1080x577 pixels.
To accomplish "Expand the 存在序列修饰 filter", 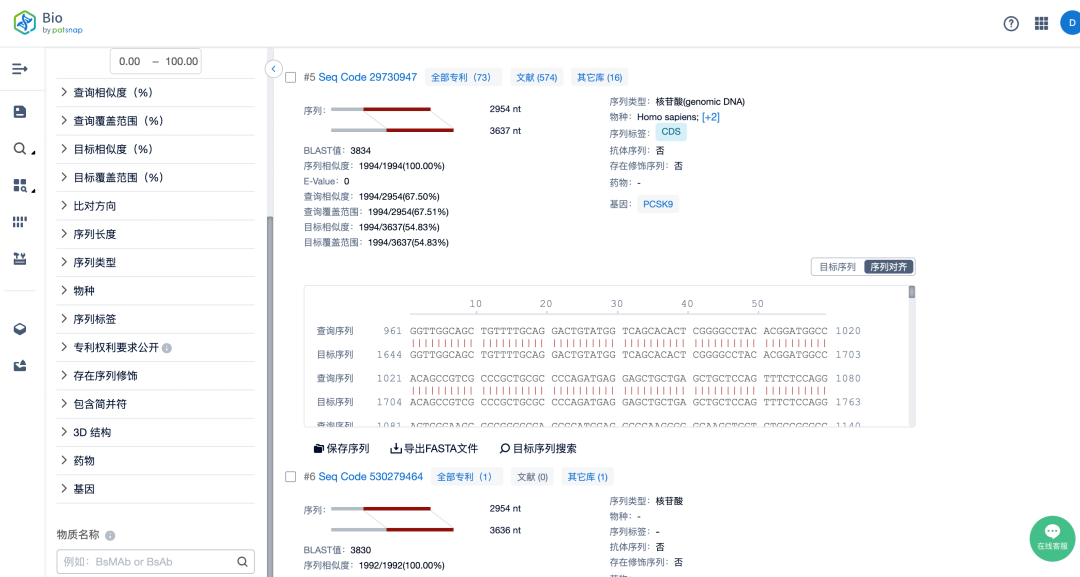I will pos(156,375).
